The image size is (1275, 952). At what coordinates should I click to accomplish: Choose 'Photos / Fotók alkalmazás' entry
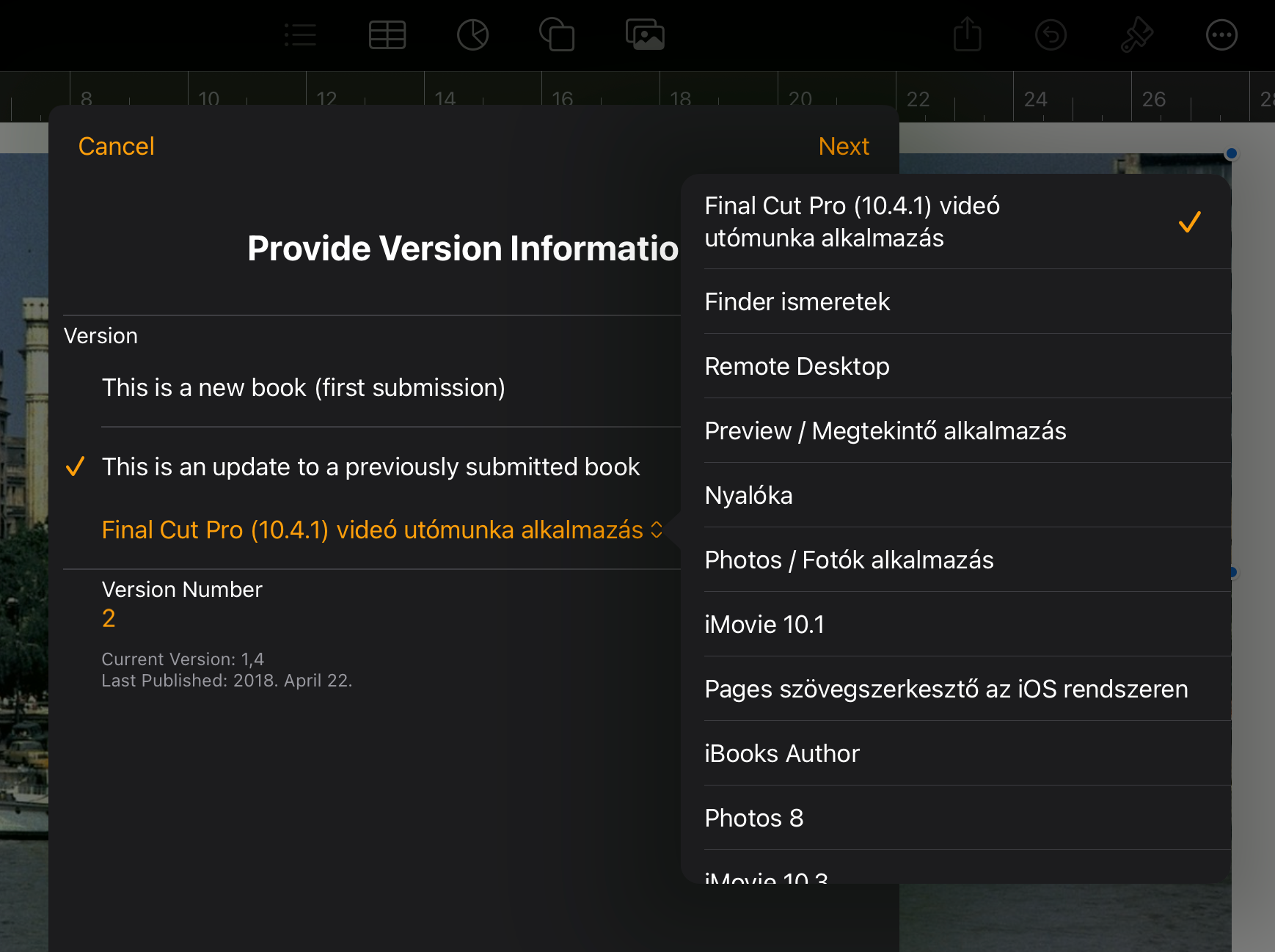pyautogui.click(x=956, y=560)
